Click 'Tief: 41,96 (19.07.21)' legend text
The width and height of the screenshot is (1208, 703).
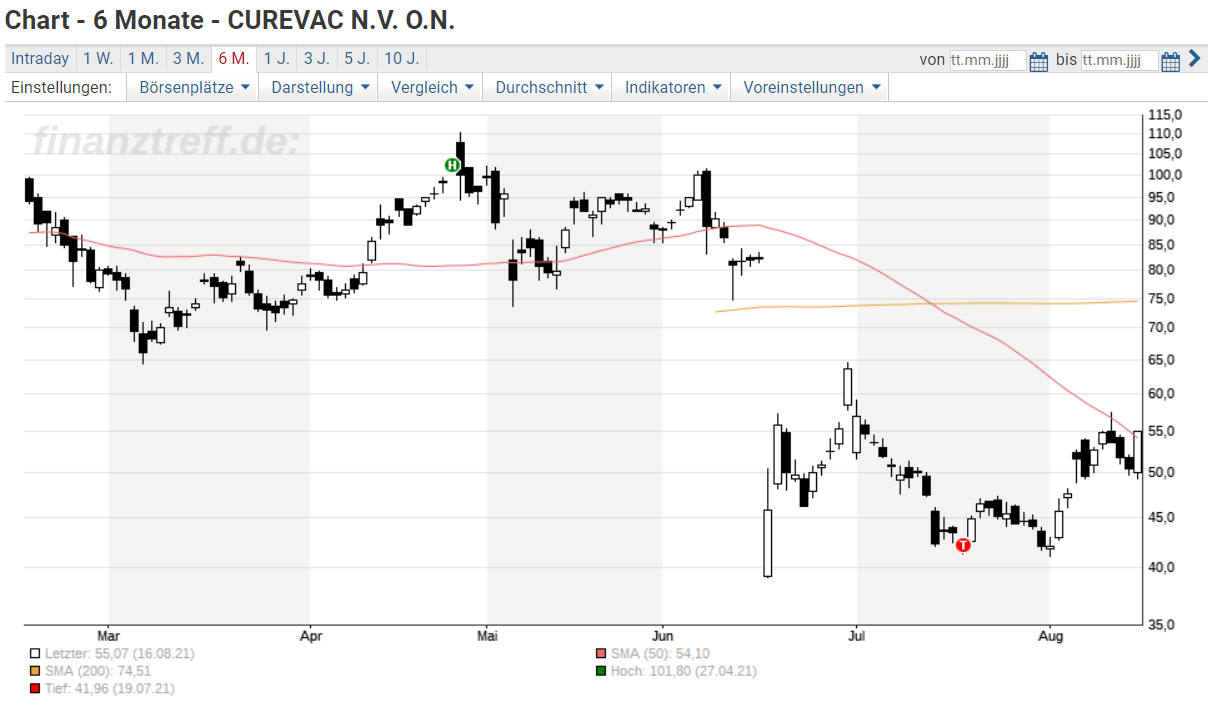click(110, 689)
